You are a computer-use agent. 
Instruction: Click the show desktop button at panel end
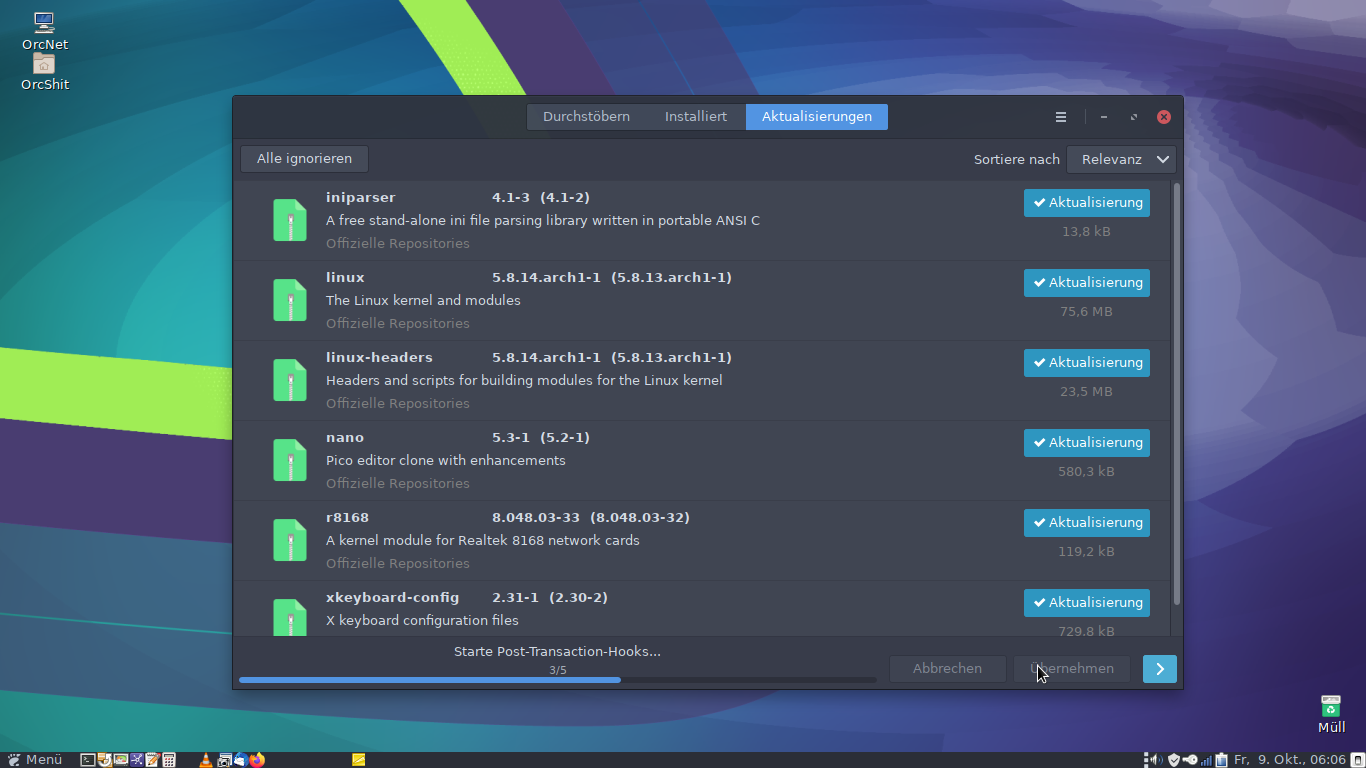point(1357,760)
